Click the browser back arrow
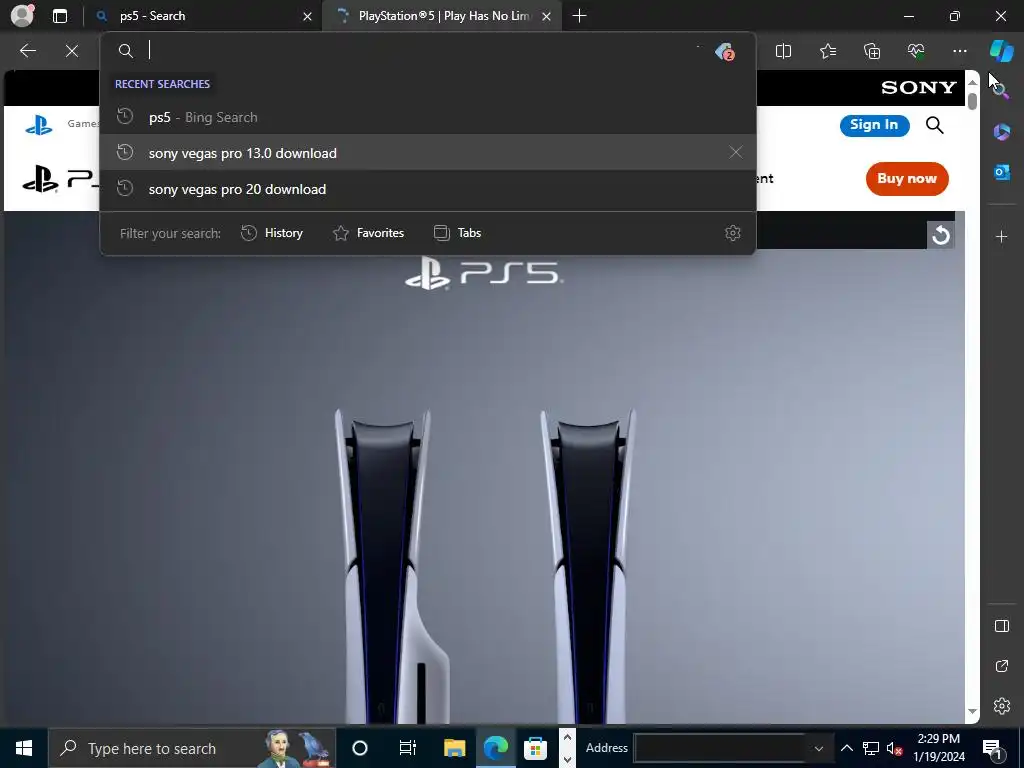The height and width of the screenshot is (768, 1024). [28, 51]
